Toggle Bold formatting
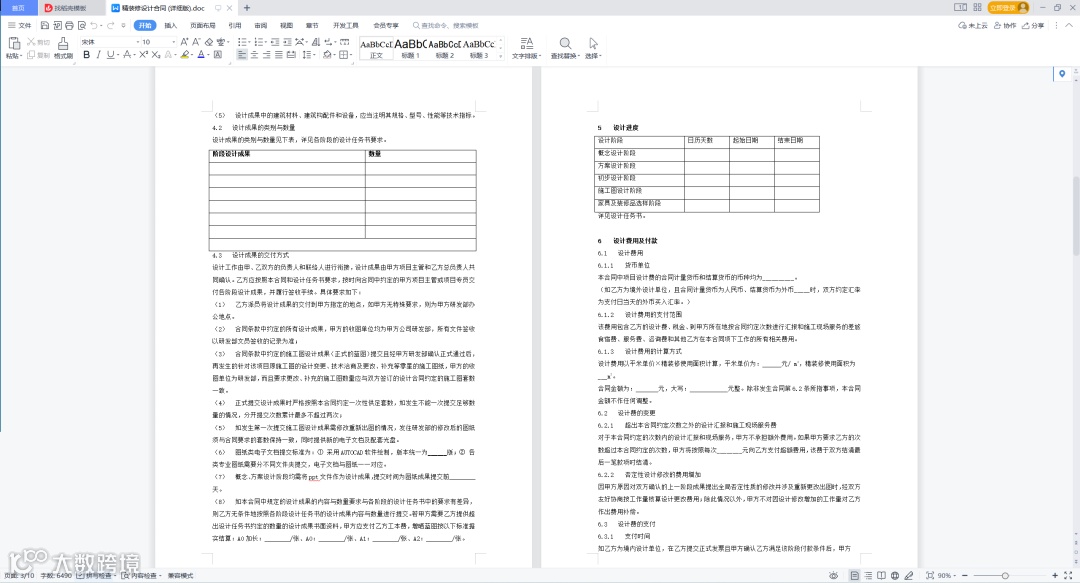This screenshot has width=1080, height=583. click(x=87, y=54)
